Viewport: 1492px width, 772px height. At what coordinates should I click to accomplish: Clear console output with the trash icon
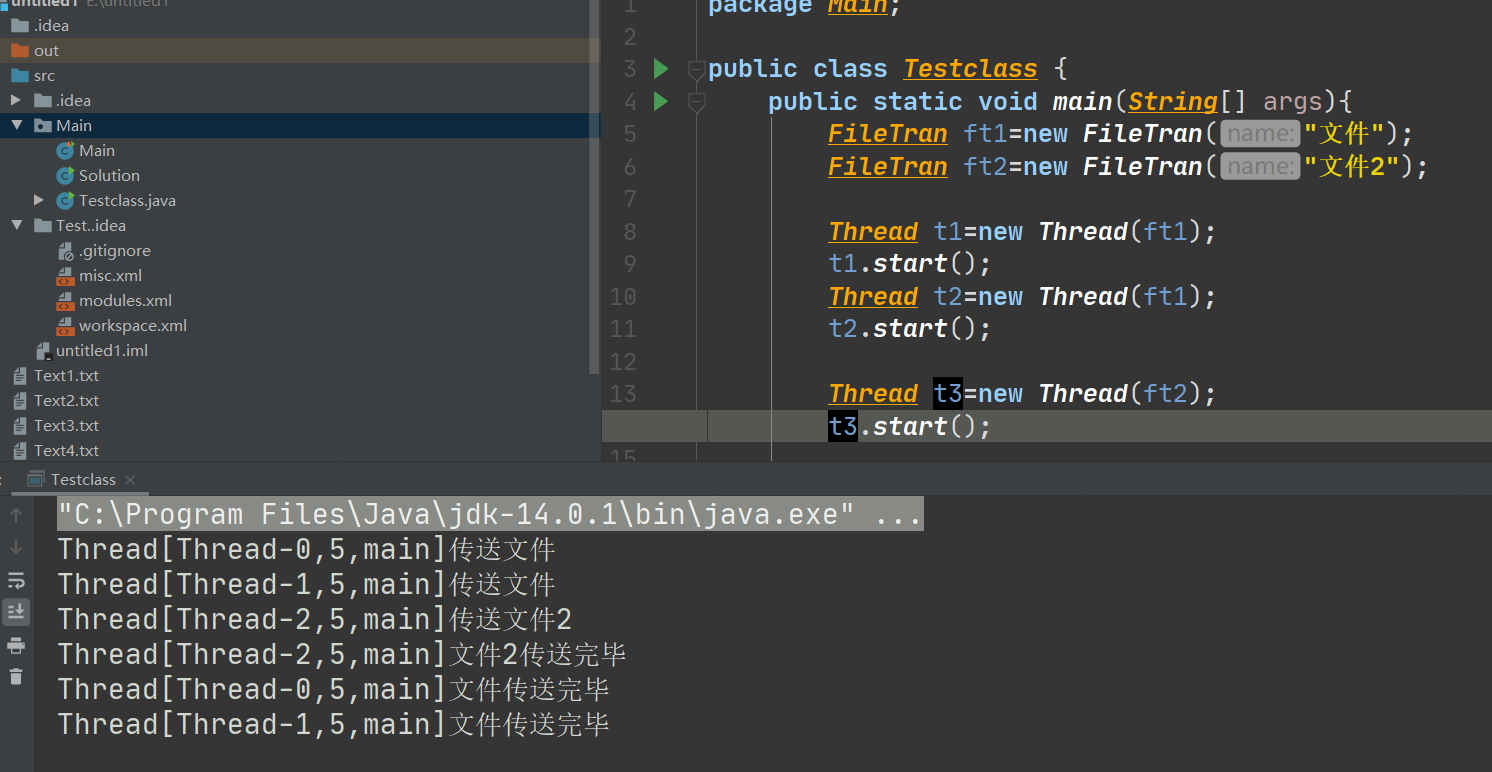pyautogui.click(x=16, y=677)
